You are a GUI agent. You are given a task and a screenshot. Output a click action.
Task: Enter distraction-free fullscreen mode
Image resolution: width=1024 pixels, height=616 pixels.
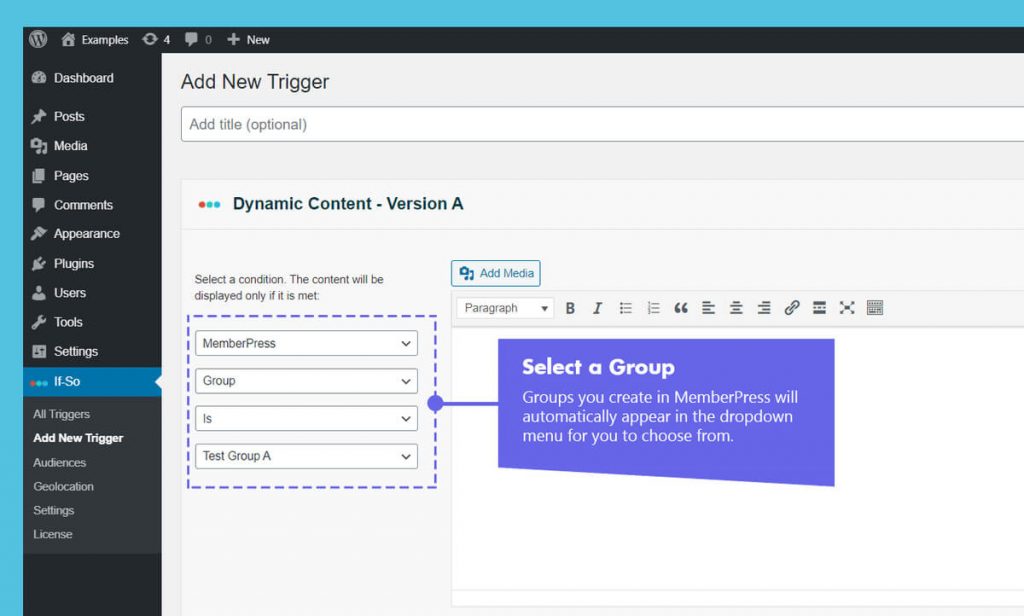point(847,308)
